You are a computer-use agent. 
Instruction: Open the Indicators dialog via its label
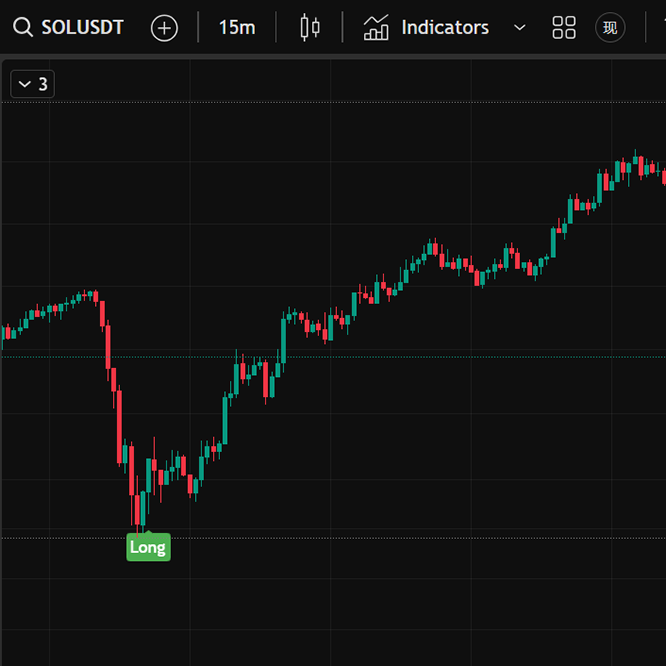445,27
